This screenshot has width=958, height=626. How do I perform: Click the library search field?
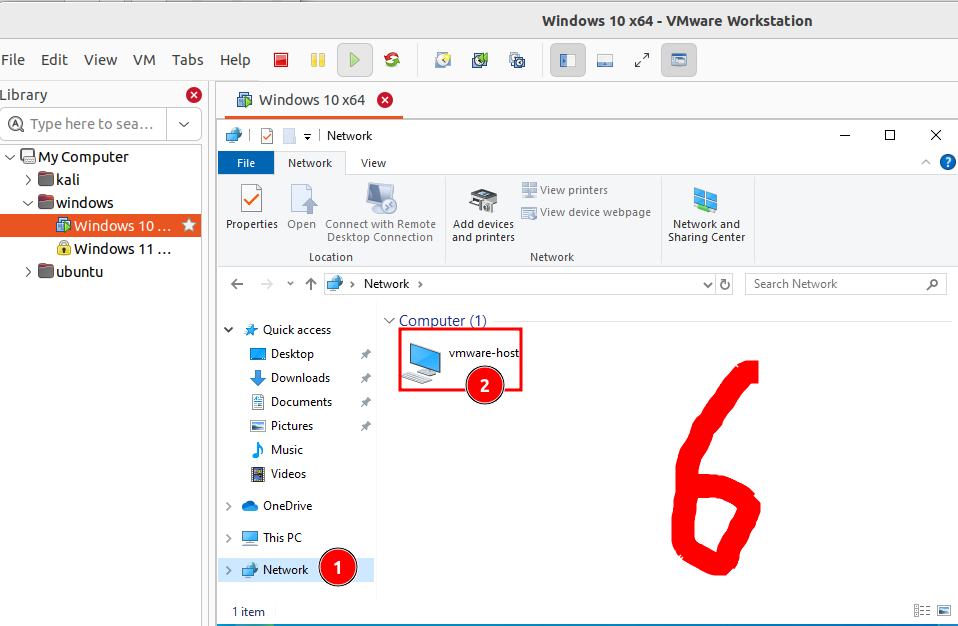tap(84, 124)
